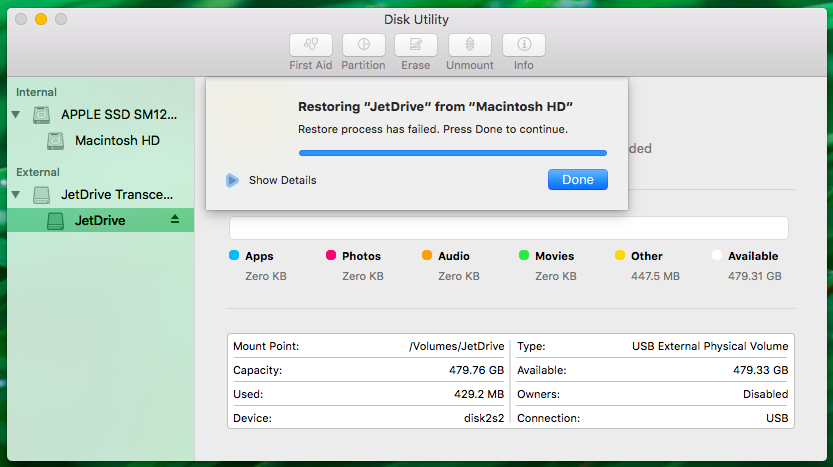
Task: Collapse the JetDrive Transcend disk tree
Action: click(16, 194)
